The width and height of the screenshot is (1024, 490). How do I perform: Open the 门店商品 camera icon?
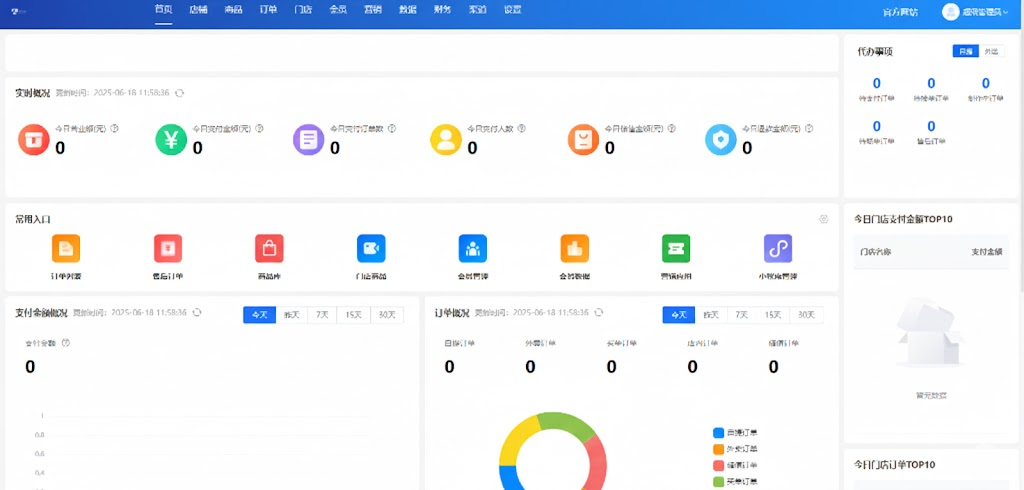click(x=371, y=248)
